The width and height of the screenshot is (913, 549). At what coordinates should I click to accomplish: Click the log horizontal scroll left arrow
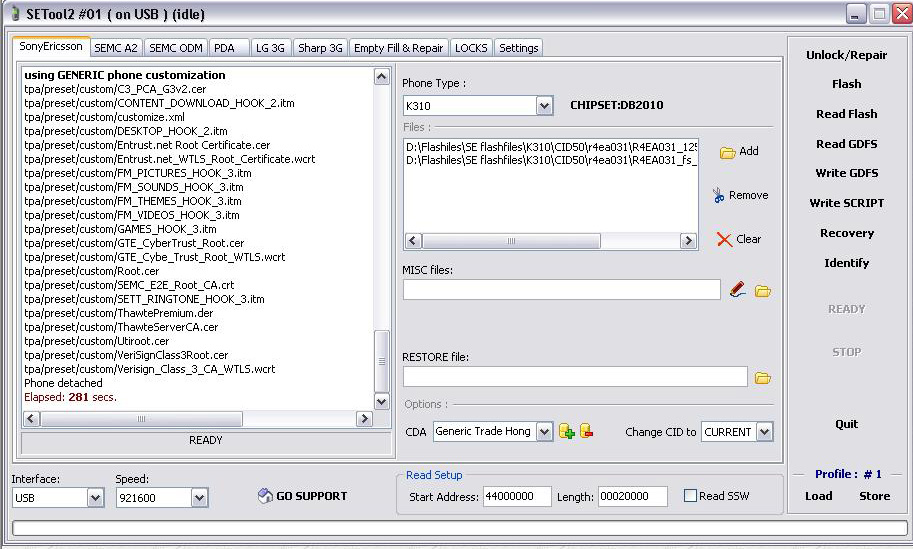pyautogui.click(x=31, y=419)
